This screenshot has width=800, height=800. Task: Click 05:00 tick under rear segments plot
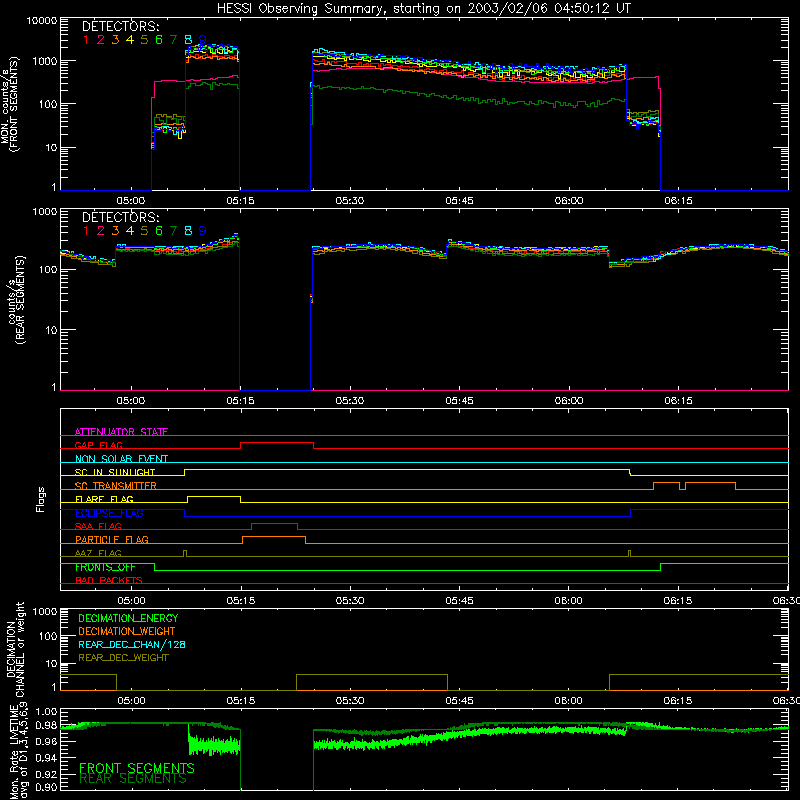point(131,401)
